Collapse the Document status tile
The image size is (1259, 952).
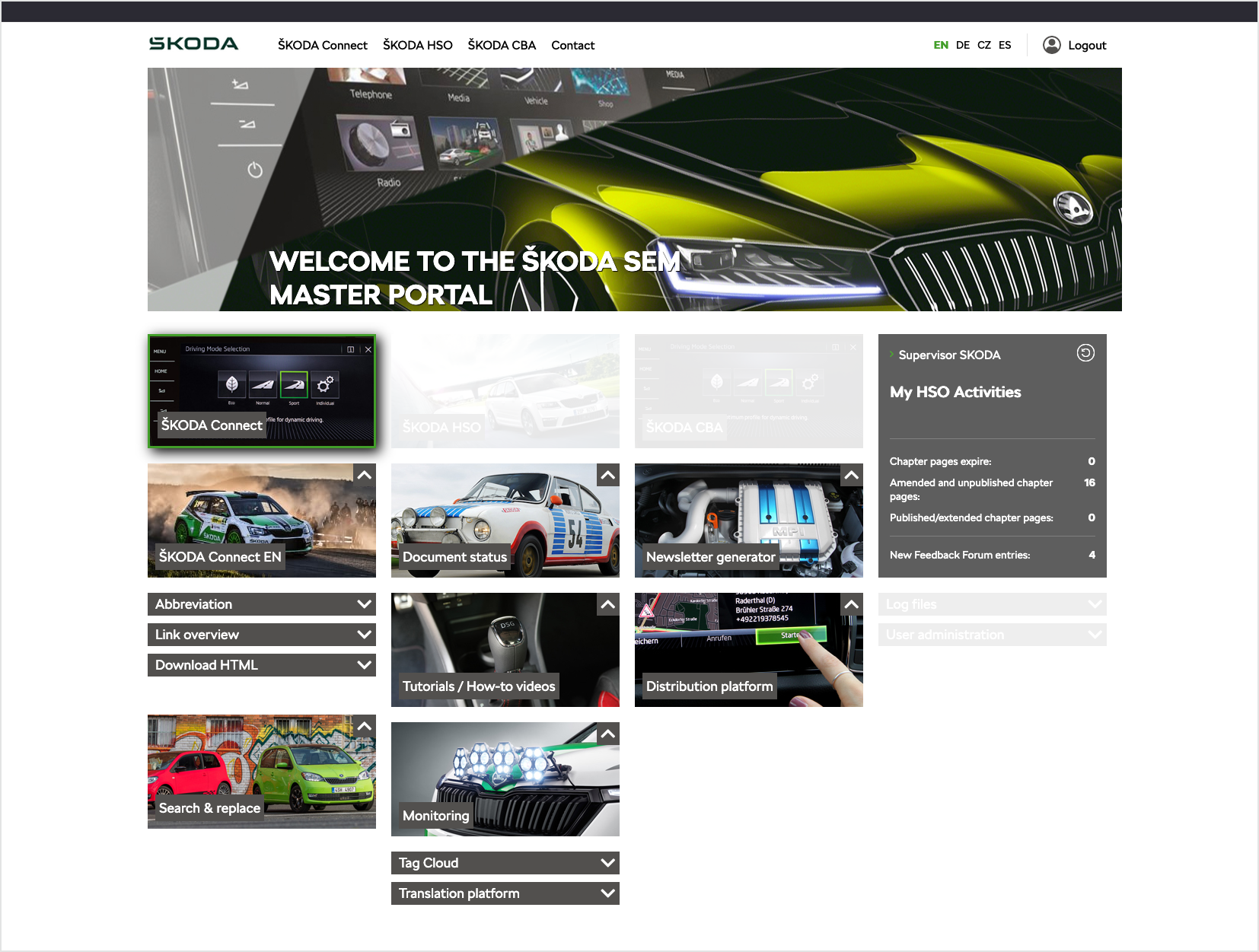click(x=608, y=475)
